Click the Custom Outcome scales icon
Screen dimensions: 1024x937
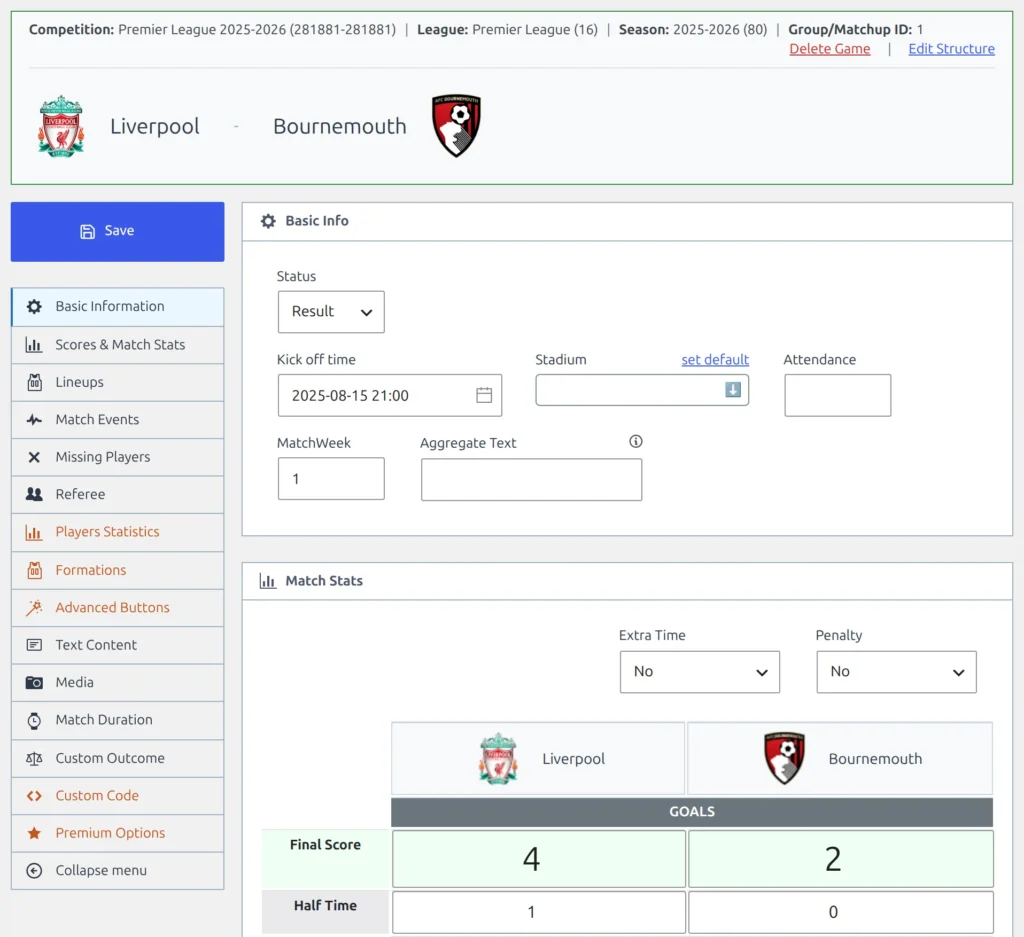[x=34, y=758]
